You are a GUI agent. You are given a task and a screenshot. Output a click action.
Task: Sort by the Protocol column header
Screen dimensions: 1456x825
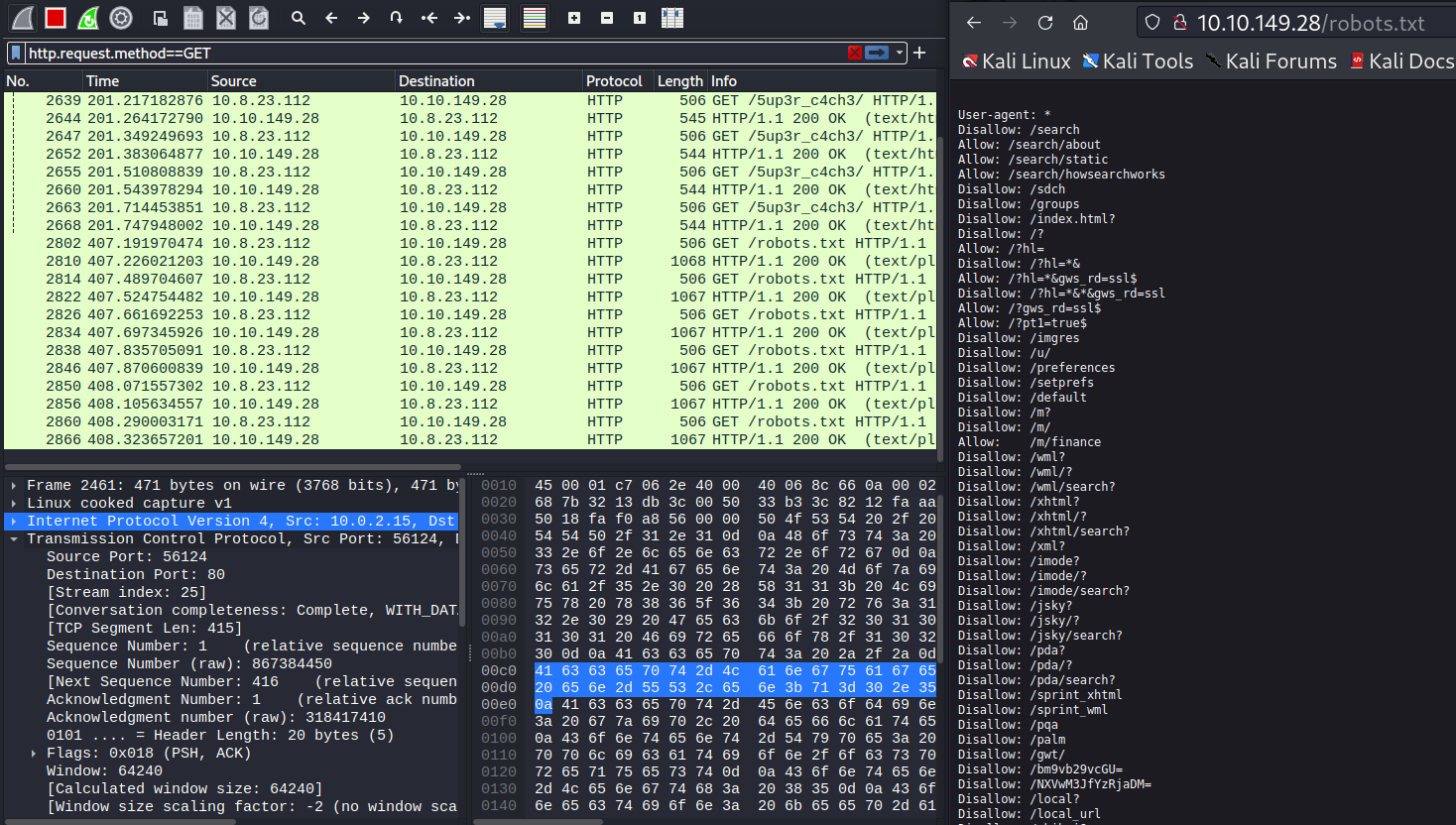click(x=619, y=81)
